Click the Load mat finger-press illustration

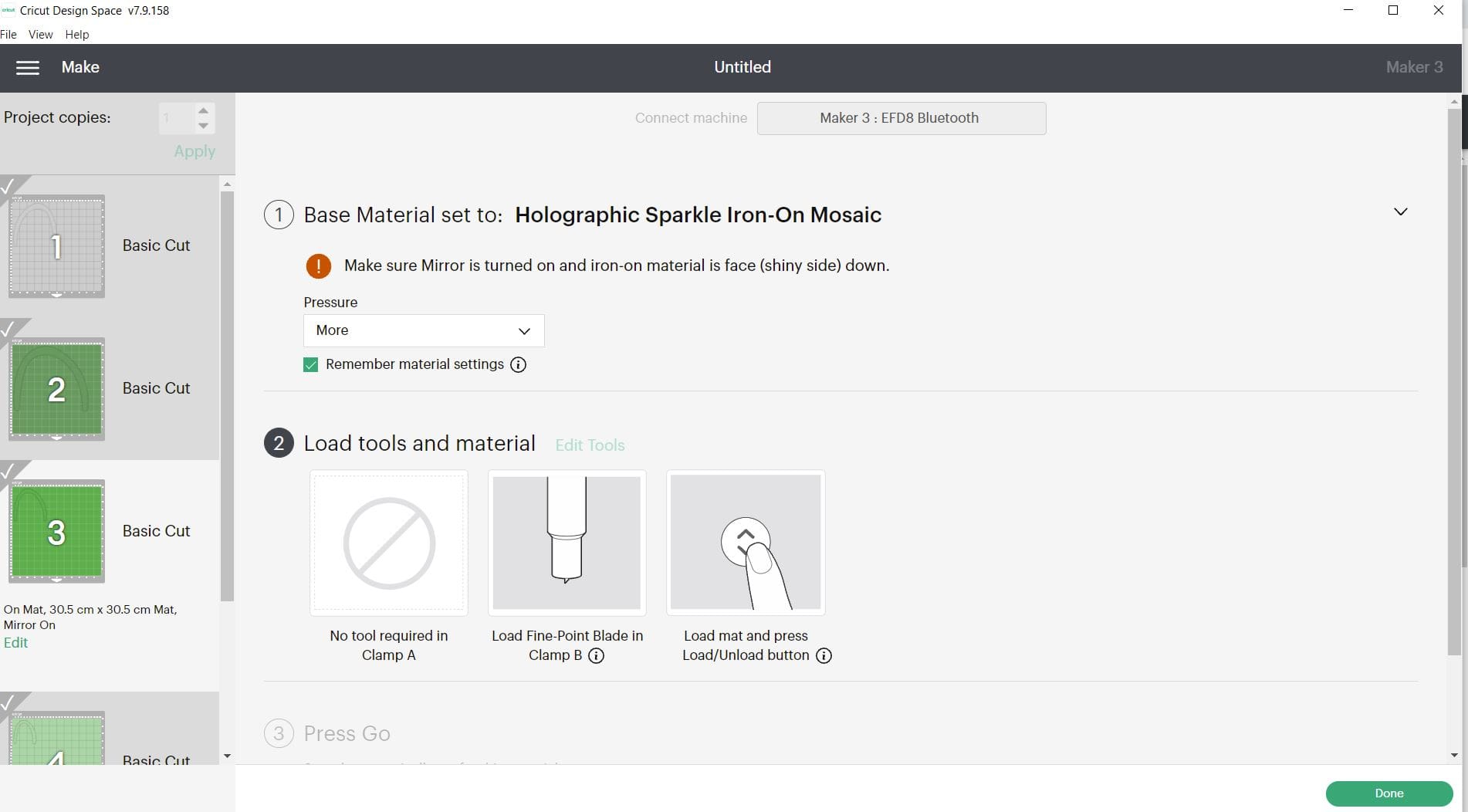[x=746, y=543]
